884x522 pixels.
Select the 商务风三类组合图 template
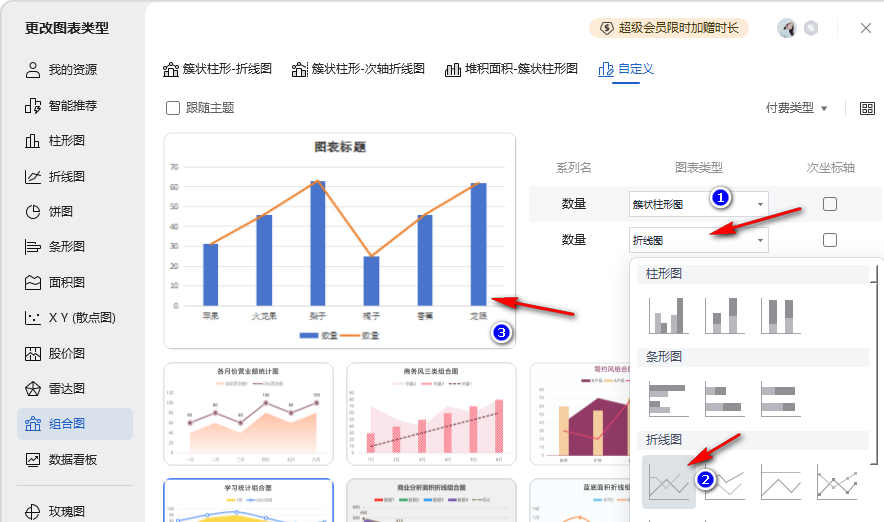(x=431, y=414)
